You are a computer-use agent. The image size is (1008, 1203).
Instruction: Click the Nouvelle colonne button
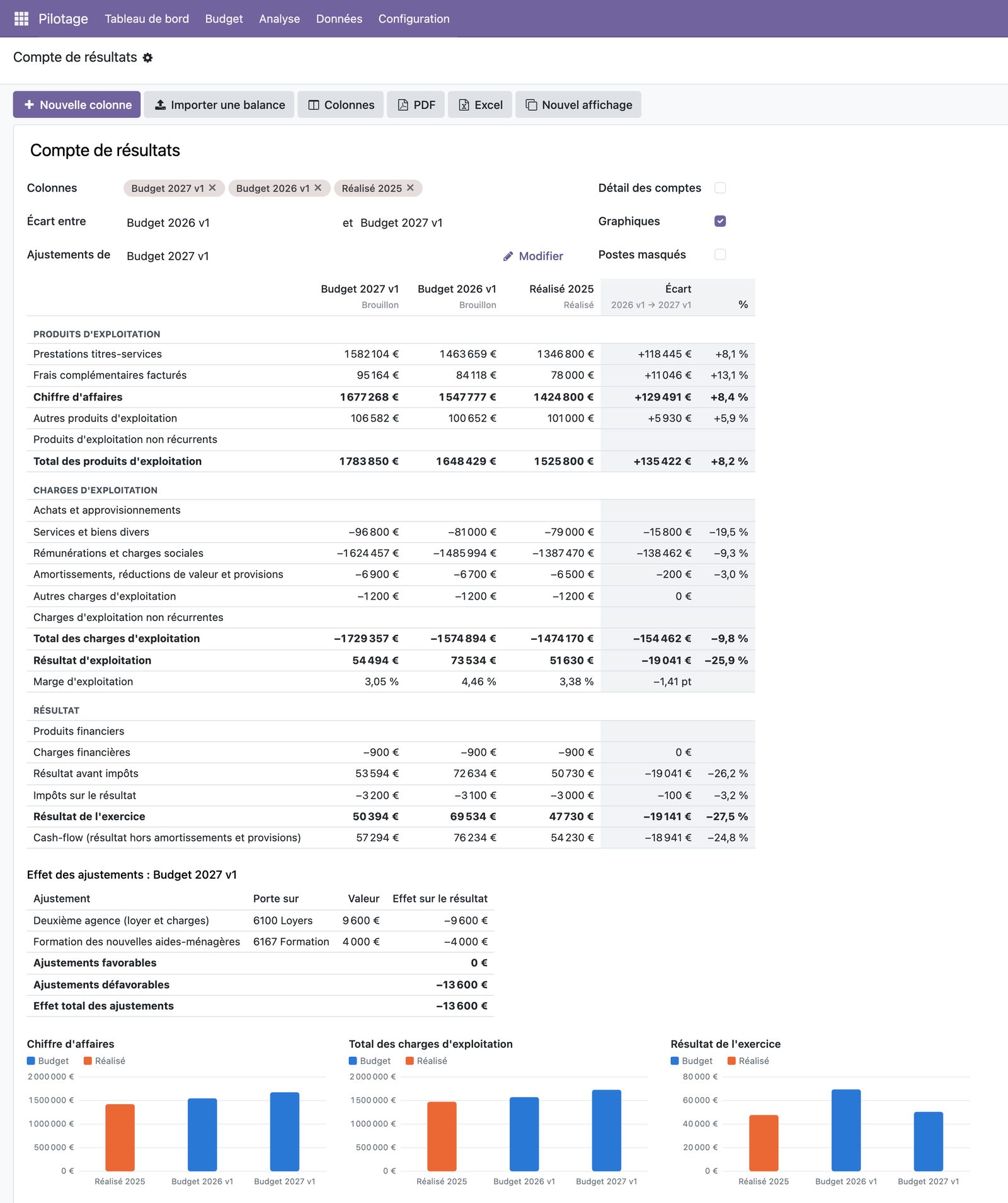[77, 105]
